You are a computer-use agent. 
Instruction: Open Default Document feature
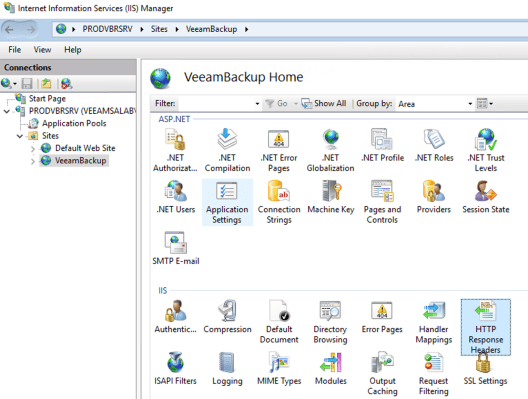pos(279,322)
